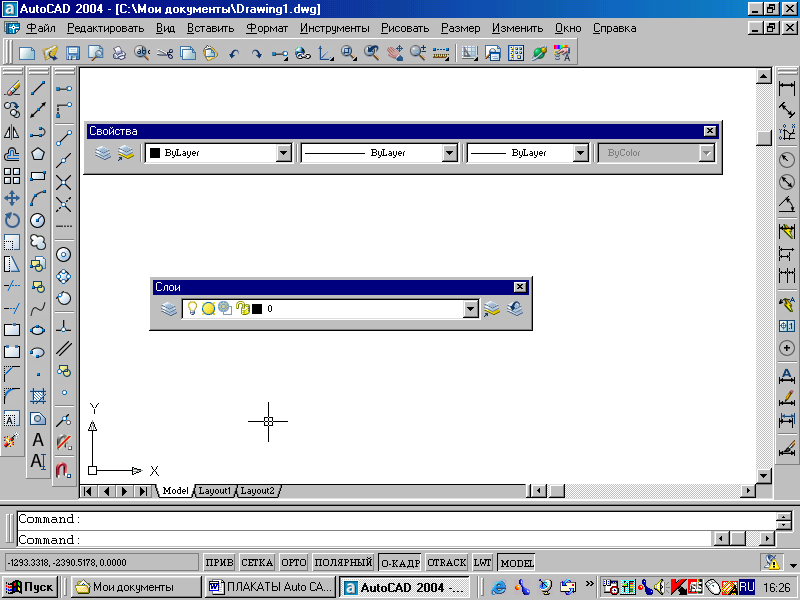Open the linetype ByLayer dropdown
The height and width of the screenshot is (600, 800).
[x=449, y=153]
